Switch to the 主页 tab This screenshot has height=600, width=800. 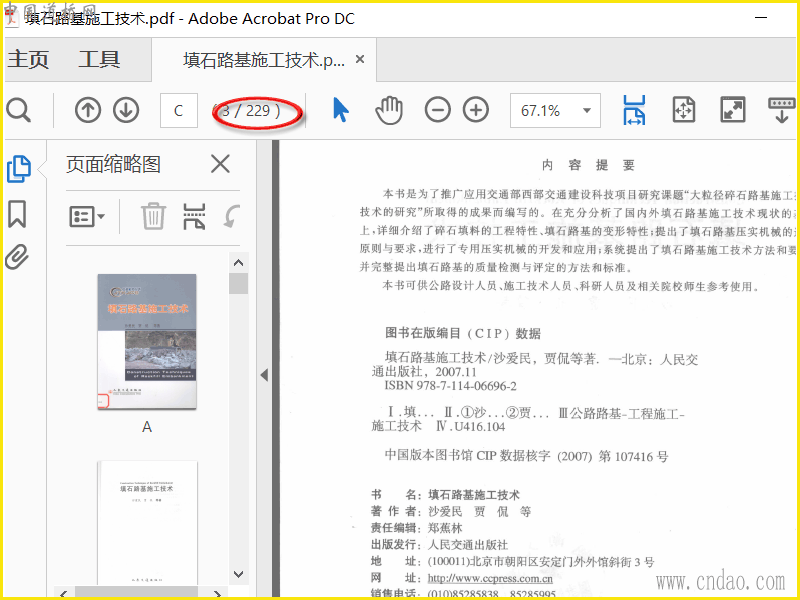coord(28,60)
